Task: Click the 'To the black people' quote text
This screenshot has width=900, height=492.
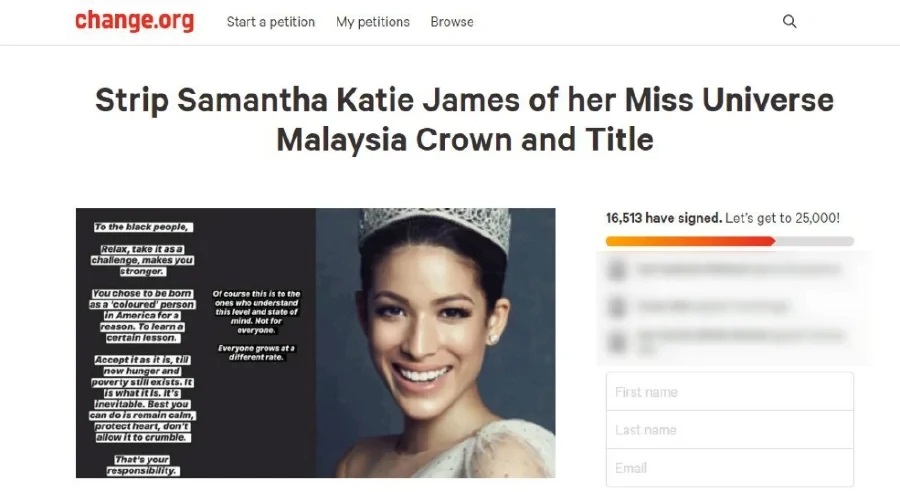Action: click(142, 227)
